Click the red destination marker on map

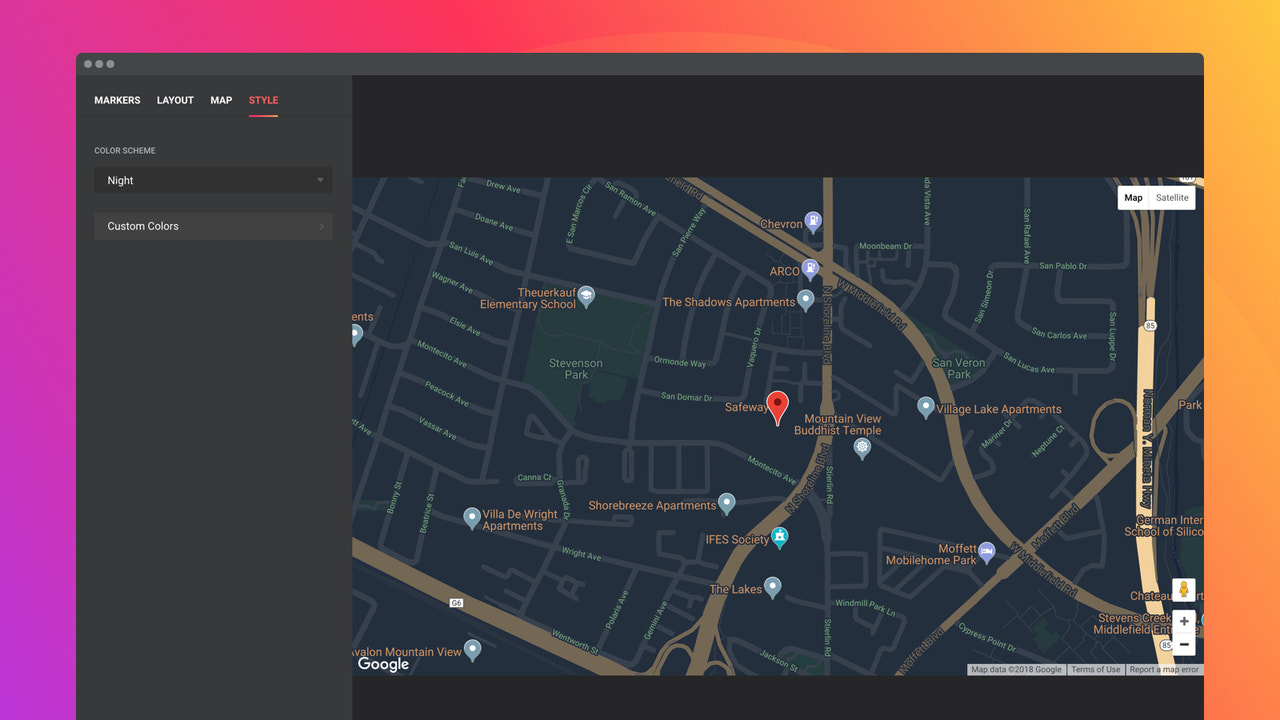[x=779, y=405]
